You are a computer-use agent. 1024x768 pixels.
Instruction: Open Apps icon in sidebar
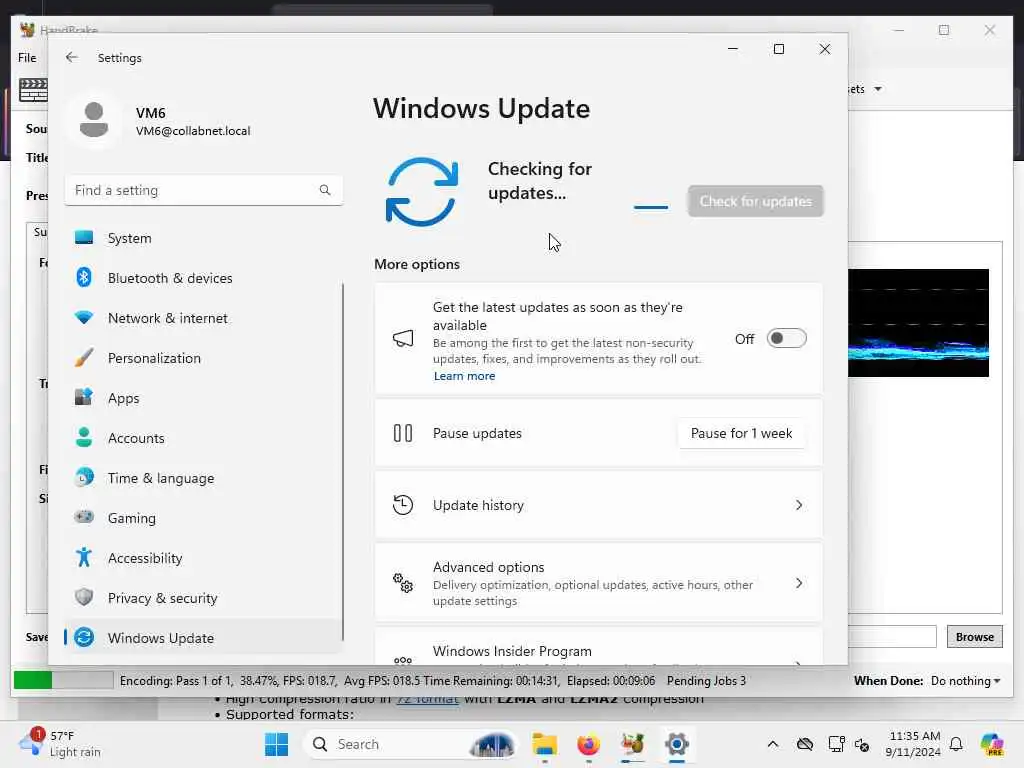coord(84,397)
